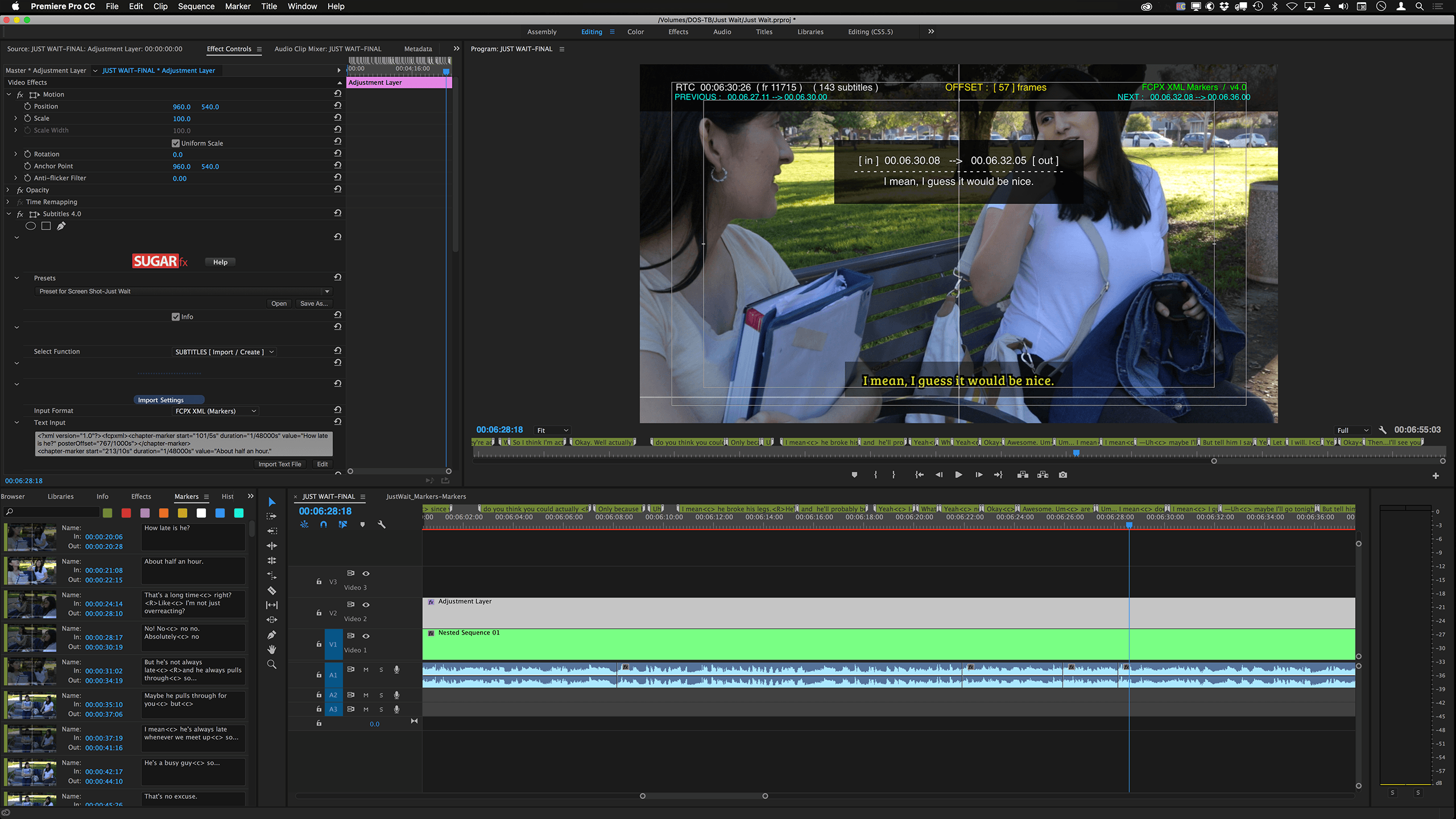Switch to the Assembly workspace tab
The height and width of the screenshot is (819, 1456).
[541, 32]
